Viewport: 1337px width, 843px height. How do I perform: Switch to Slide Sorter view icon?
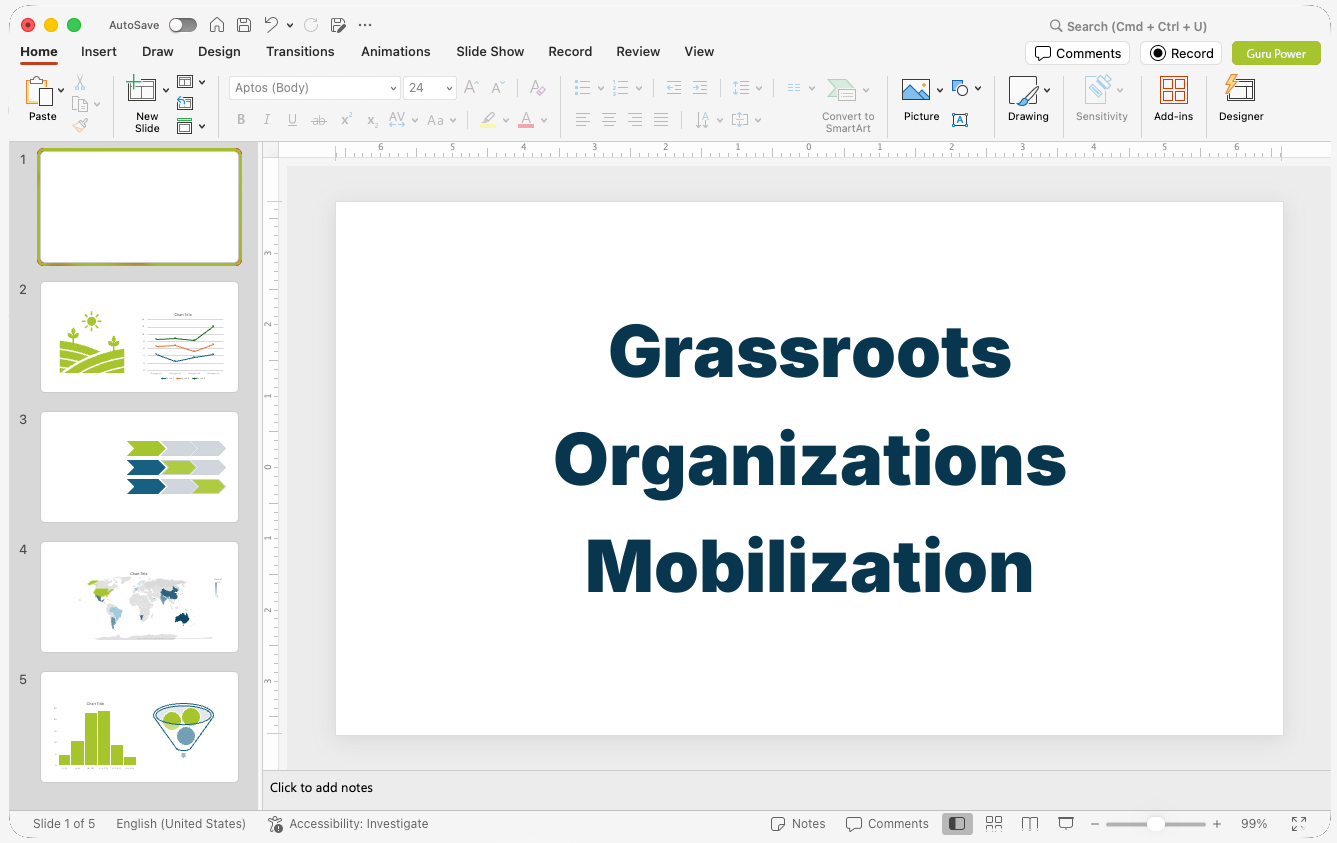tap(994, 824)
